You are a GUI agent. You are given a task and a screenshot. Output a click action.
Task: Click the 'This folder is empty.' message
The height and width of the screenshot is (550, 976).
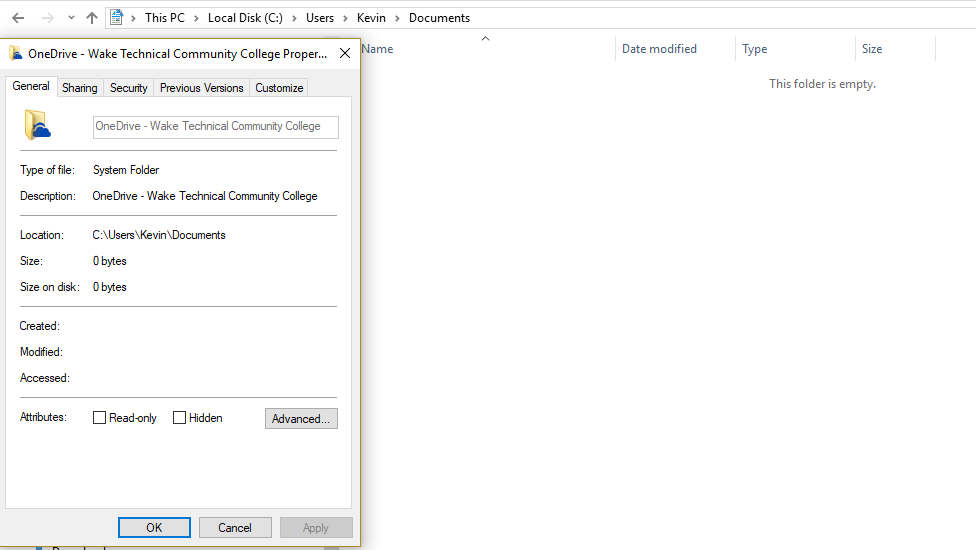(x=822, y=83)
